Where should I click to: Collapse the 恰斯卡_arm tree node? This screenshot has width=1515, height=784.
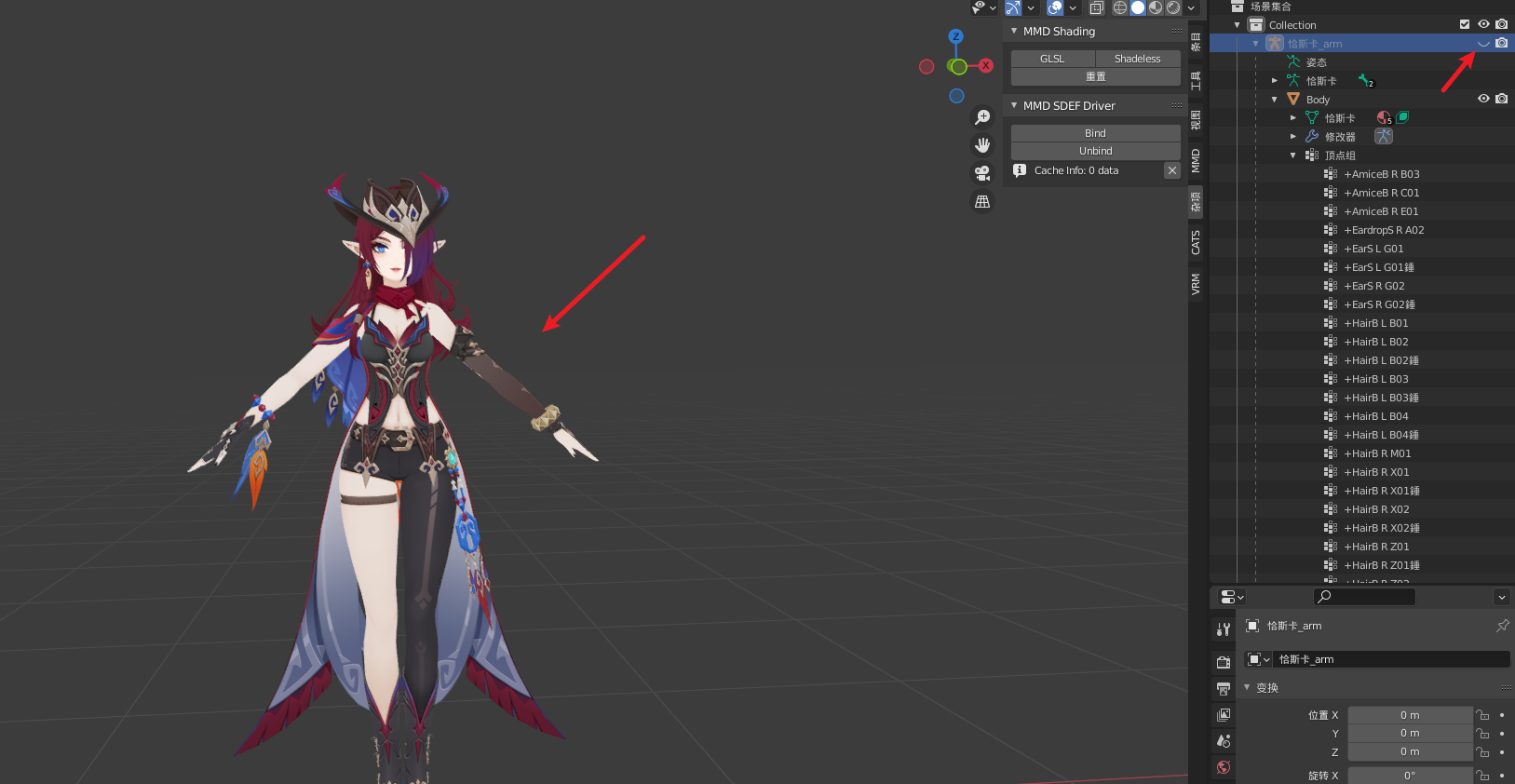(x=1256, y=44)
